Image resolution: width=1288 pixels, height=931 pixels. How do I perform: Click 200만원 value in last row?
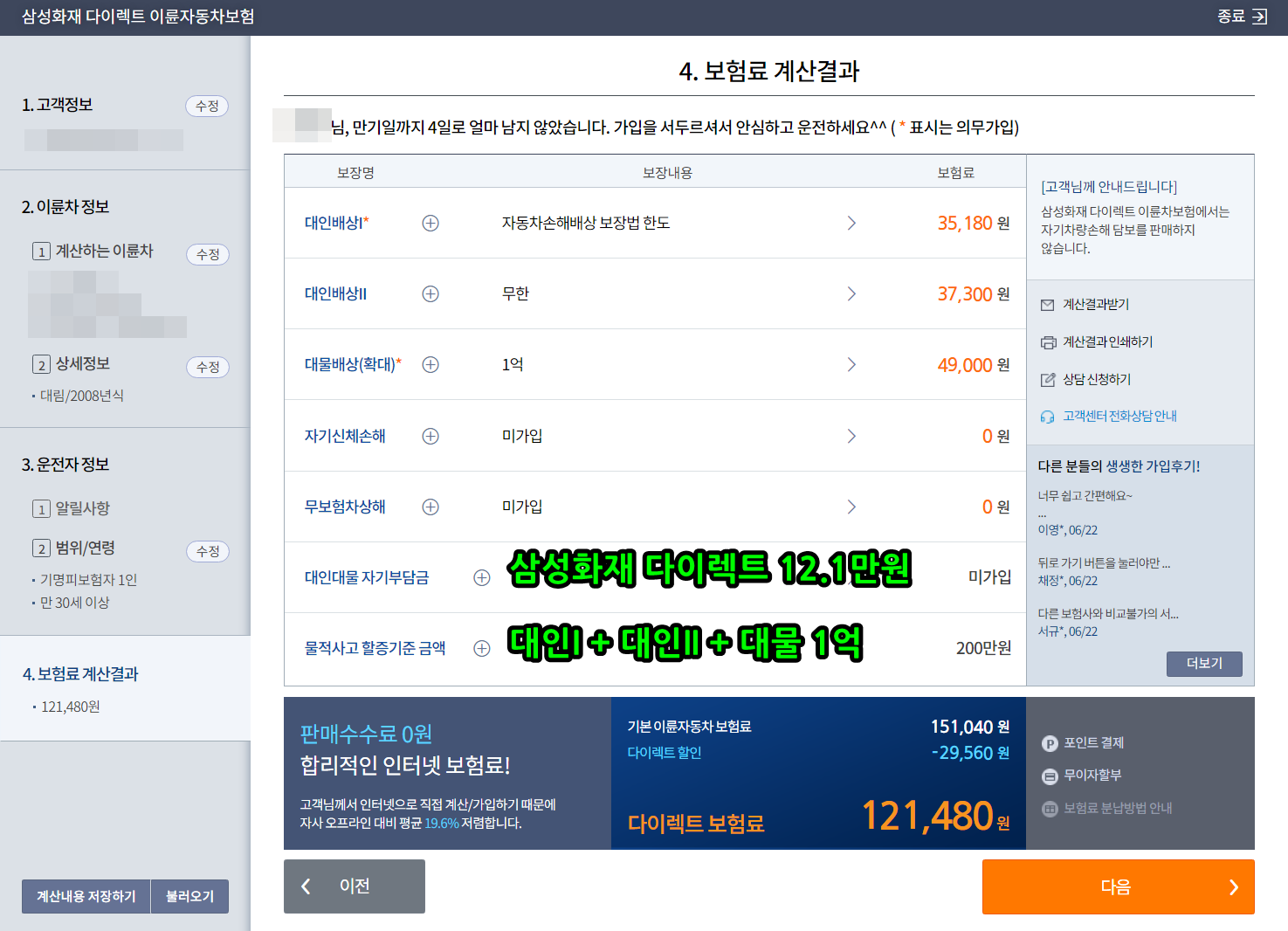pyautogui.click(x=983, y=648)
